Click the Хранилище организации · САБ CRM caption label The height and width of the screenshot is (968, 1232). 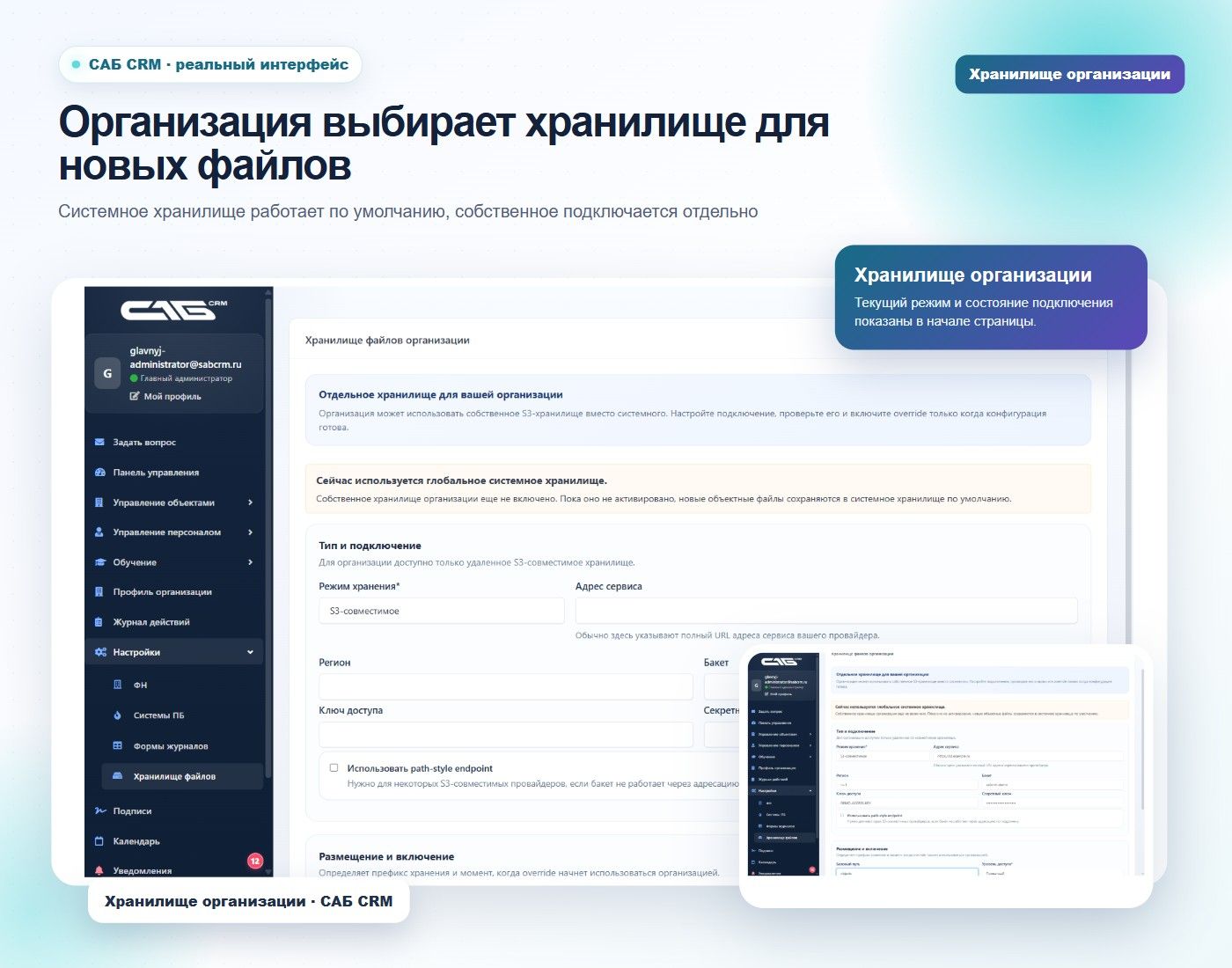(249, 901)
